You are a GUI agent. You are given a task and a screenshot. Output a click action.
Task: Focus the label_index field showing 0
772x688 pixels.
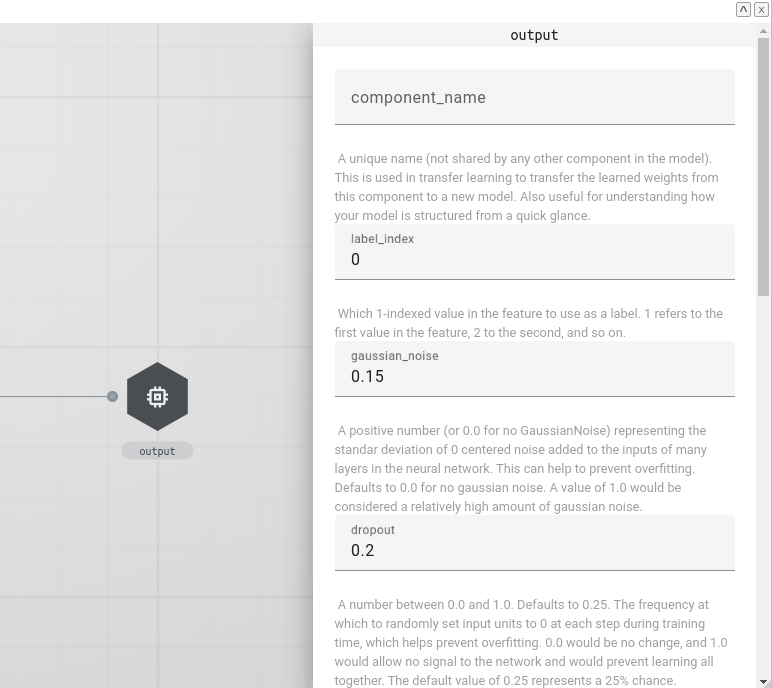click(x=534, y=259)
